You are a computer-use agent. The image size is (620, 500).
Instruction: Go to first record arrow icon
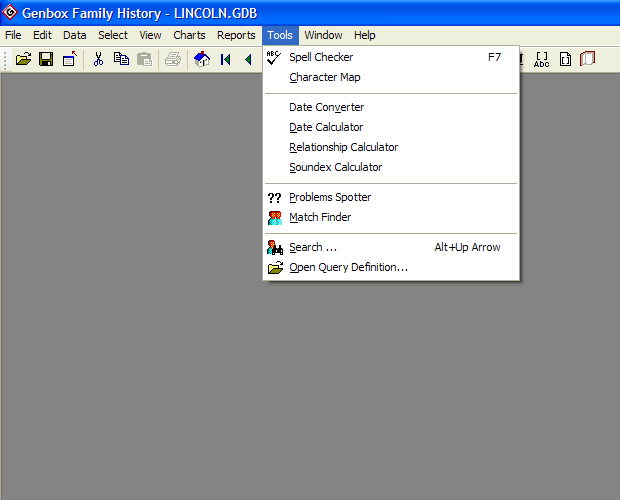pos(226,59)
